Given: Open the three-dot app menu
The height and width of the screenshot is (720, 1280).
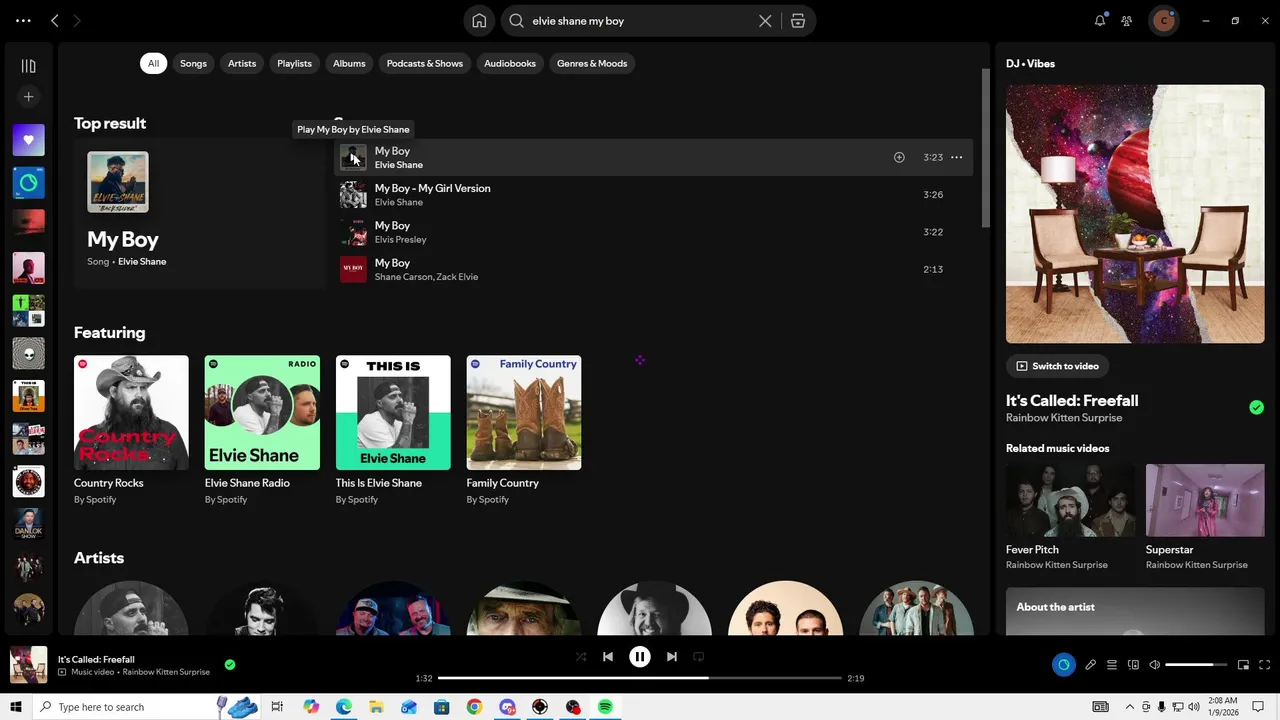Looking at the screenshot, I should (23, 20).
